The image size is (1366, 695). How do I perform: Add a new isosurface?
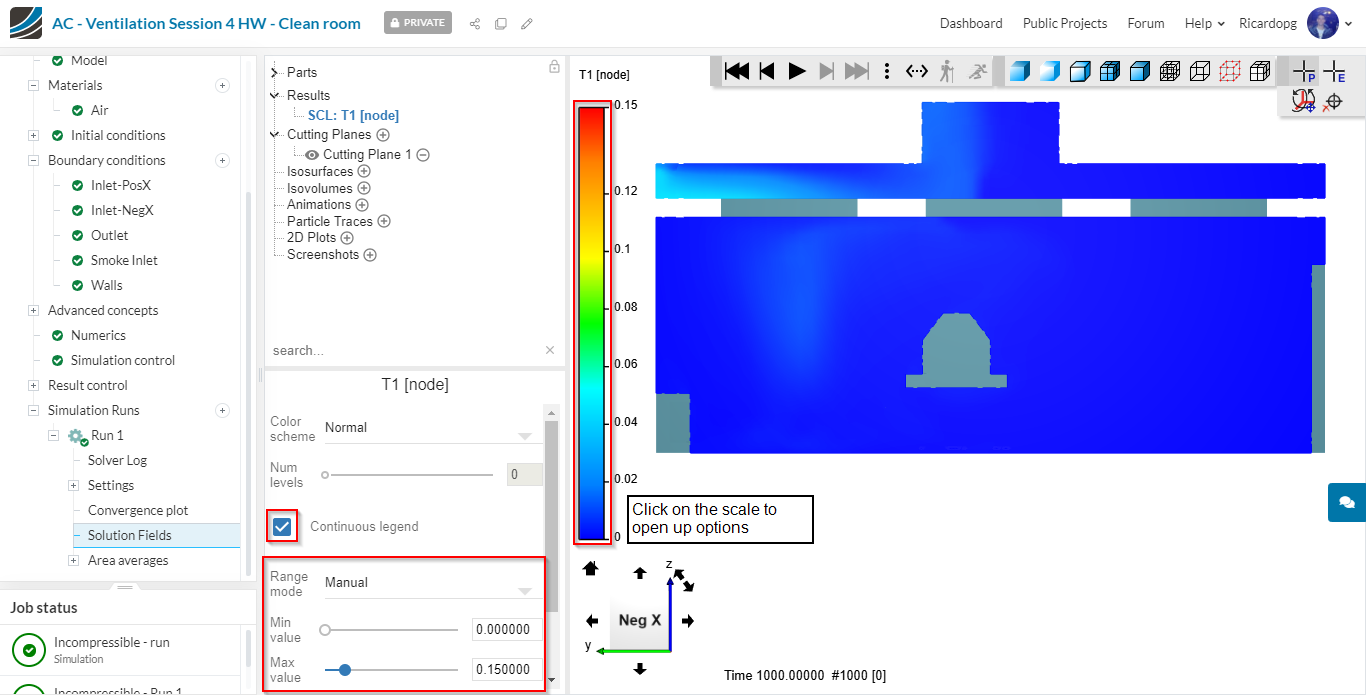coord(364,172)
